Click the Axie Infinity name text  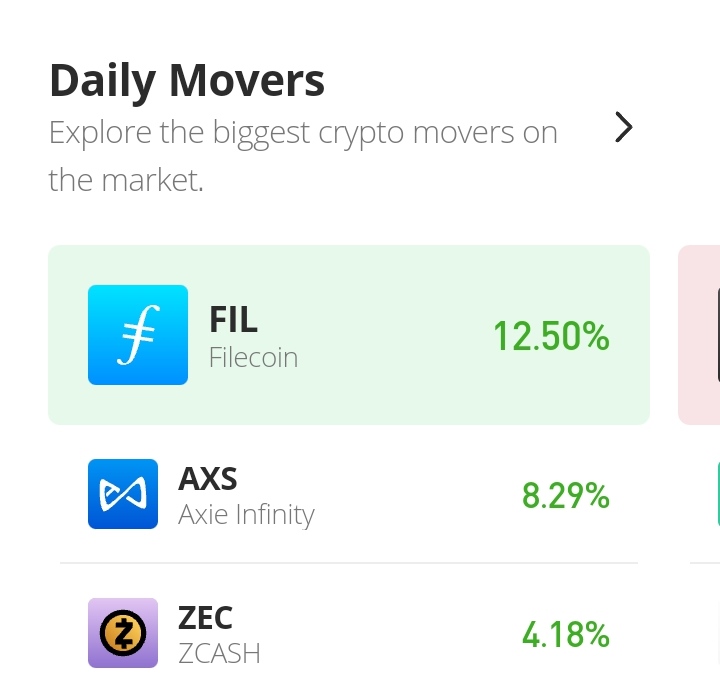click(x=247, y=515)
